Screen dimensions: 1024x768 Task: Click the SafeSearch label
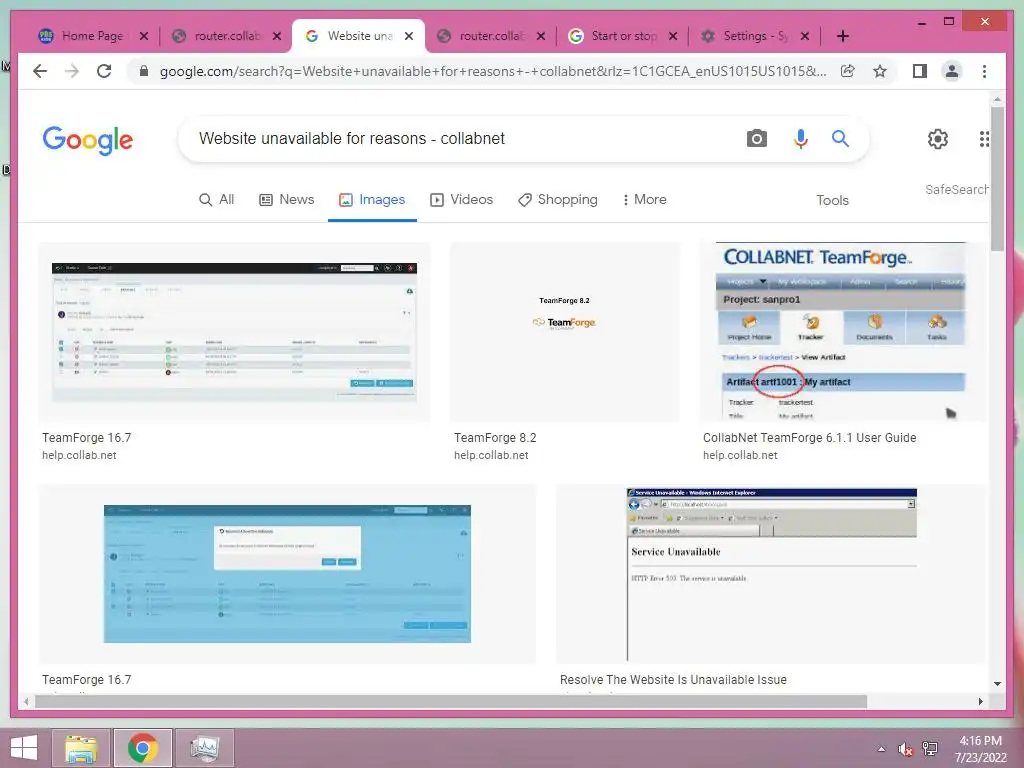coord(956,189)
